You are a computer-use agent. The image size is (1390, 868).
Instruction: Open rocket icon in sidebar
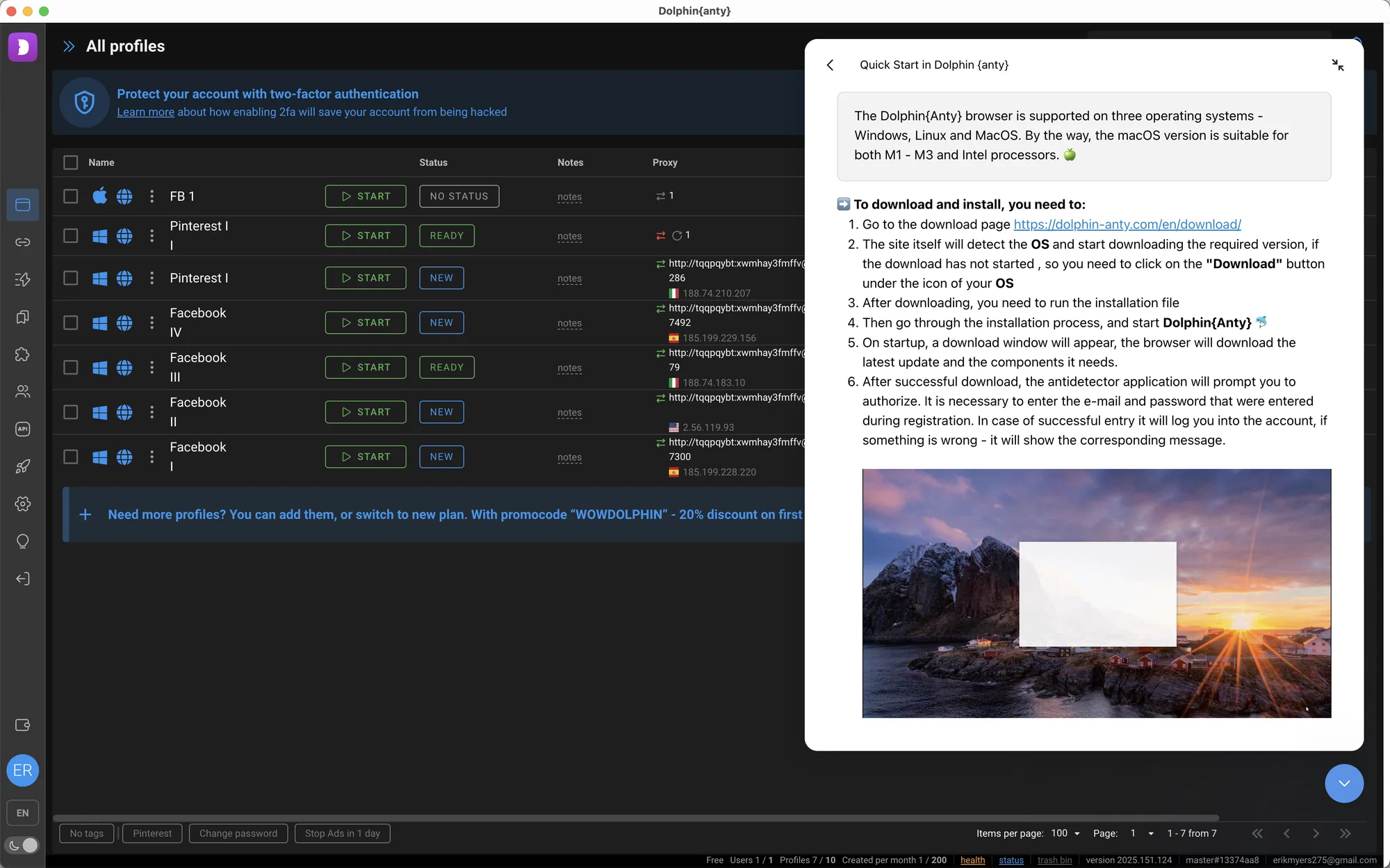(22, 466)
